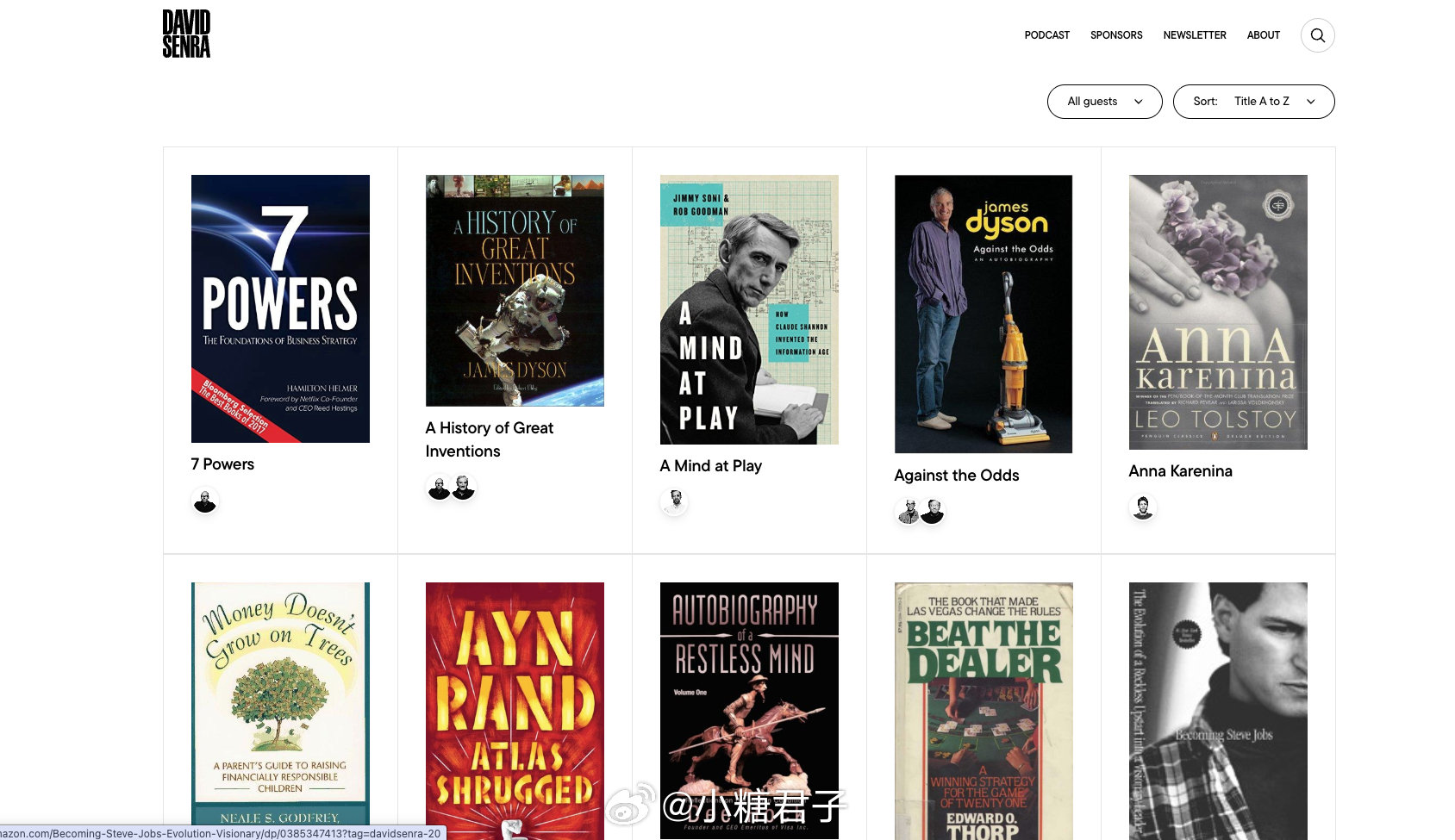Image resolution: width=1455 pixels, height=840 pixels.
Task: Select second guest avatar under A History of Great Inventions
Action: coord(464,488)
